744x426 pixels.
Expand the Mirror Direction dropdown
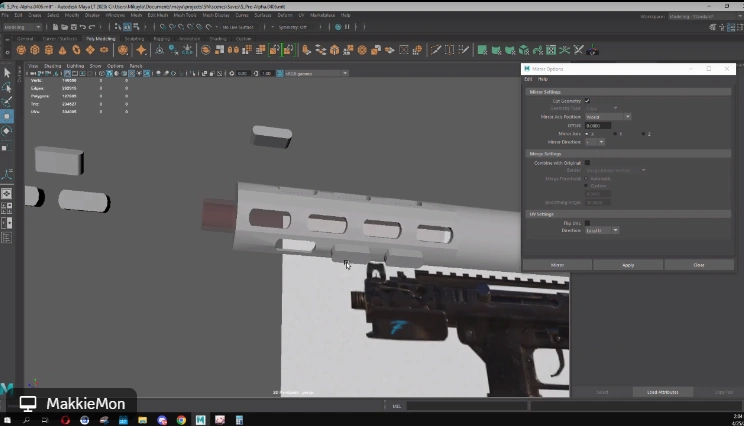[594, 142]
